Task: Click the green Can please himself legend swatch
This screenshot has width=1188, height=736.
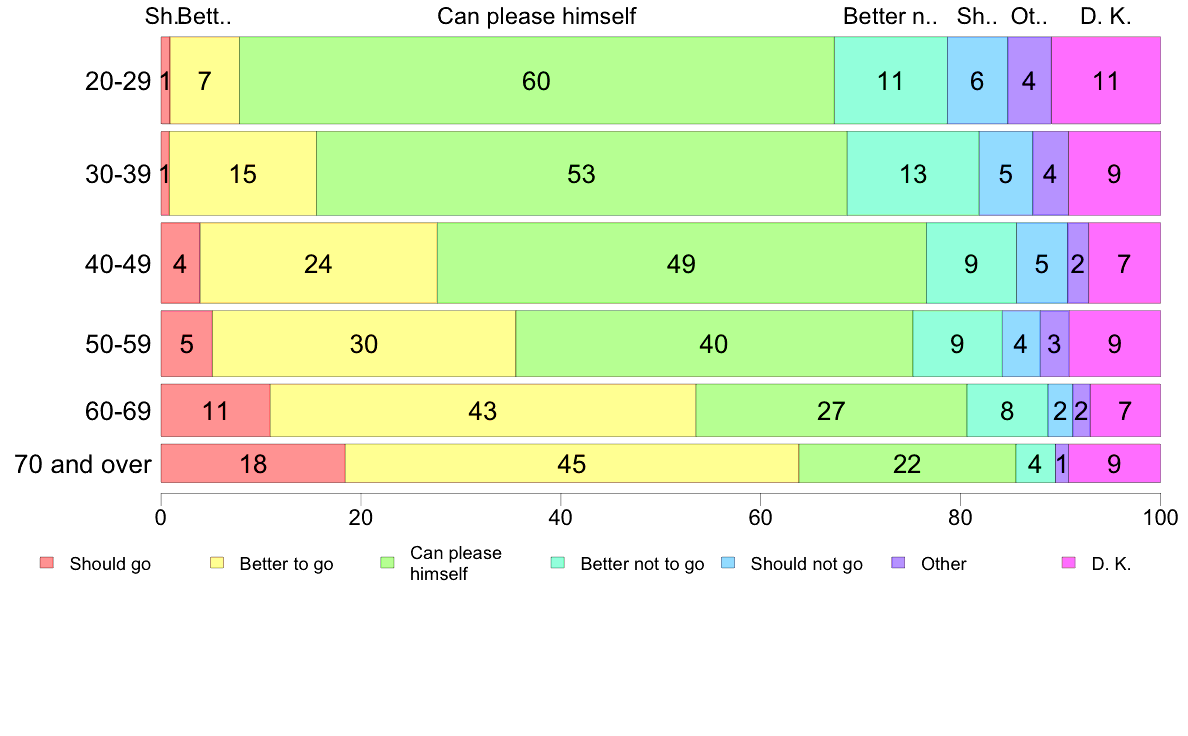Action: (x=387, y=562)
